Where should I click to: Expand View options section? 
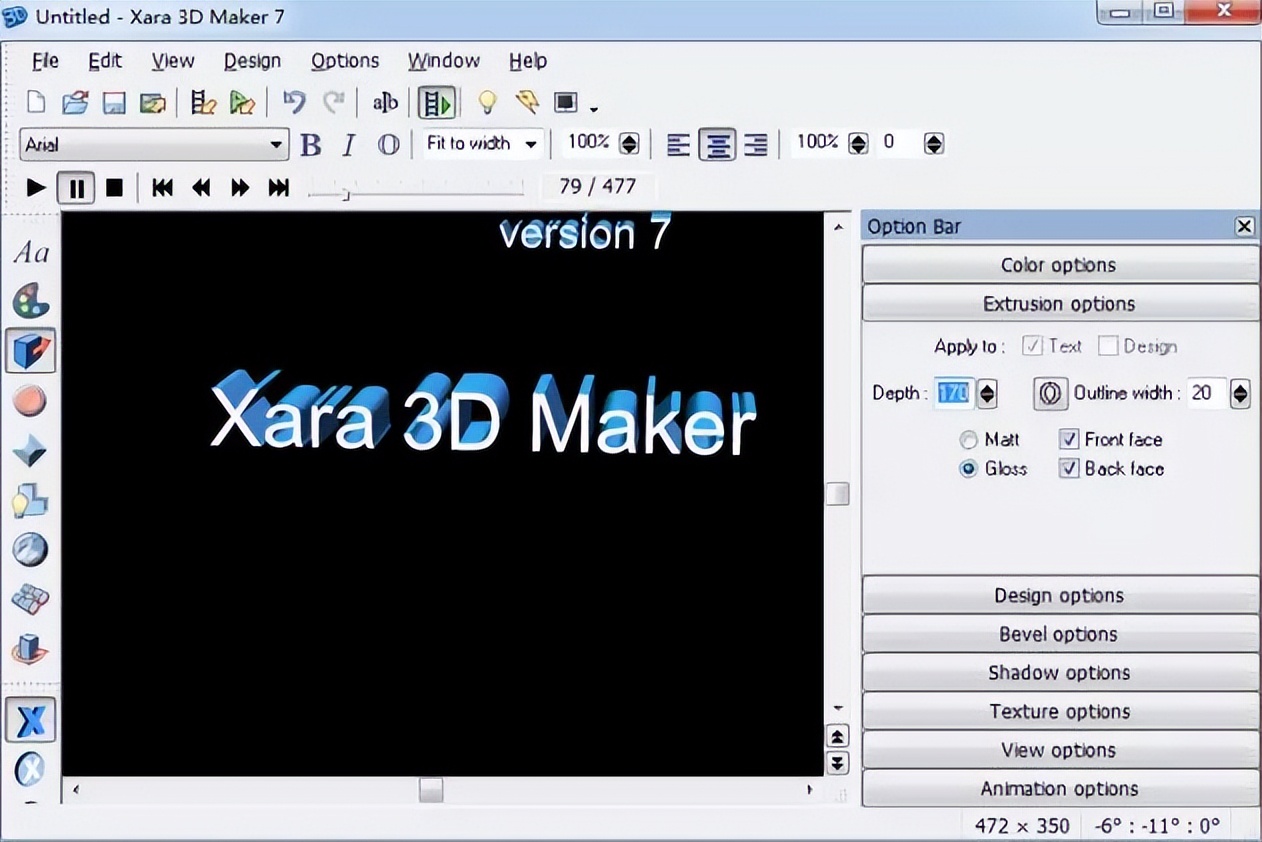tap(1060, 750)
